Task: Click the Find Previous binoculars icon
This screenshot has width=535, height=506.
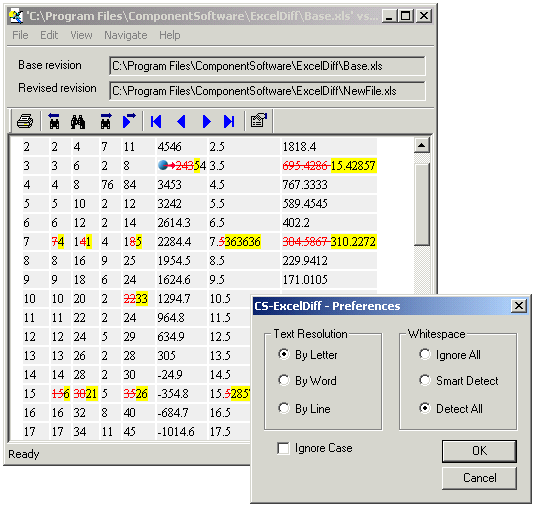Action: pyautogui.click(x=54, y=121)
